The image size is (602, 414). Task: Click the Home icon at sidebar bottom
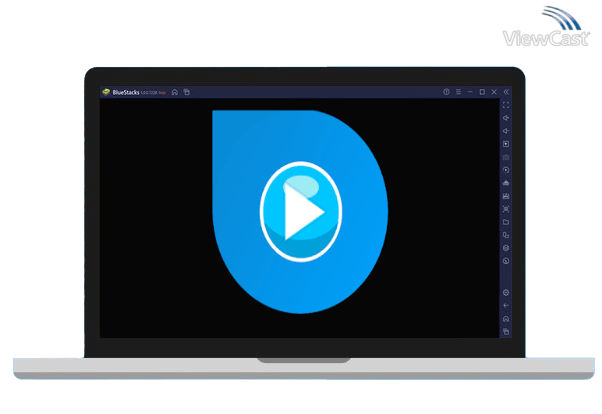pos(506,319)
